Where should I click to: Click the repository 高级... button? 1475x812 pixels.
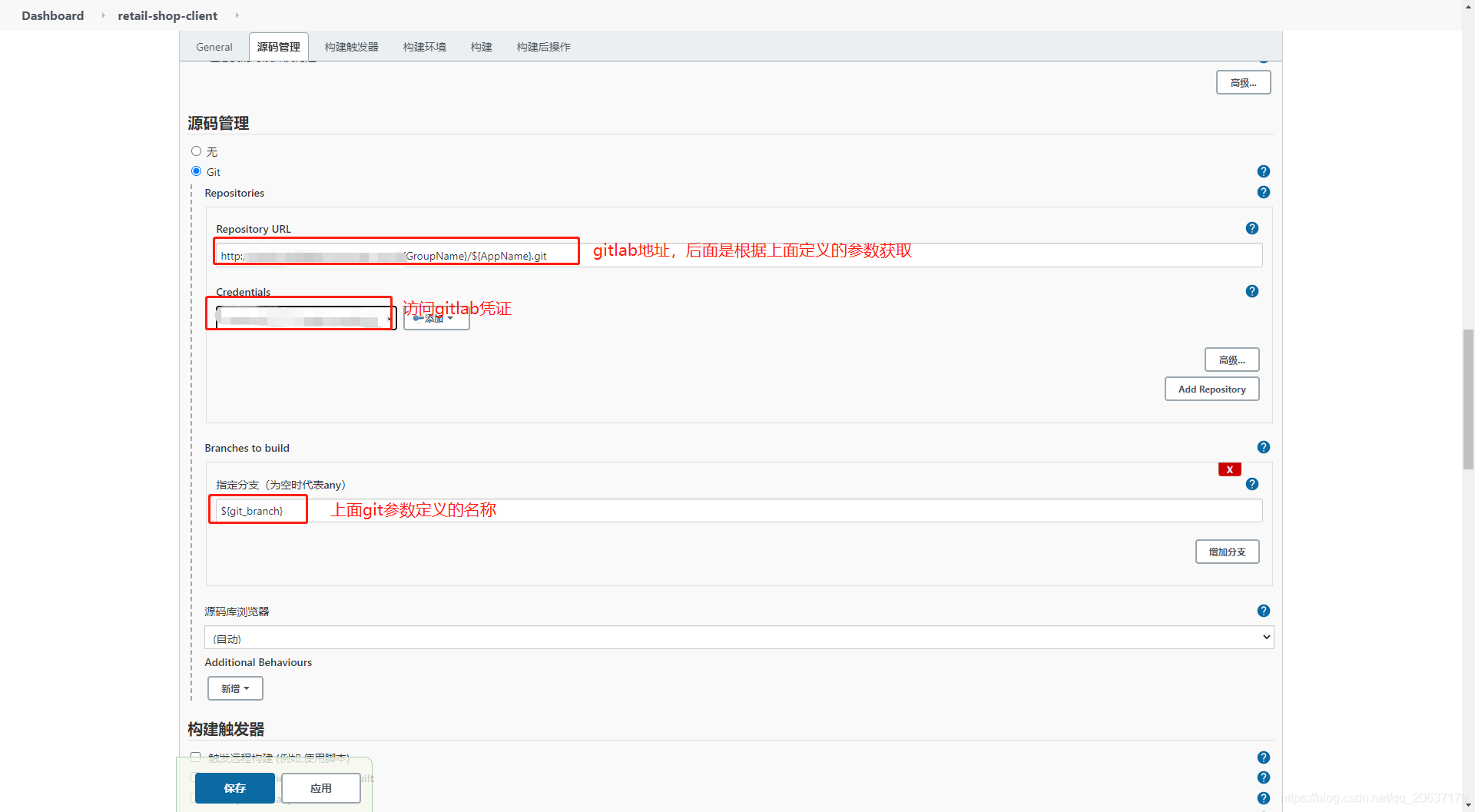tap(1231, 360)
